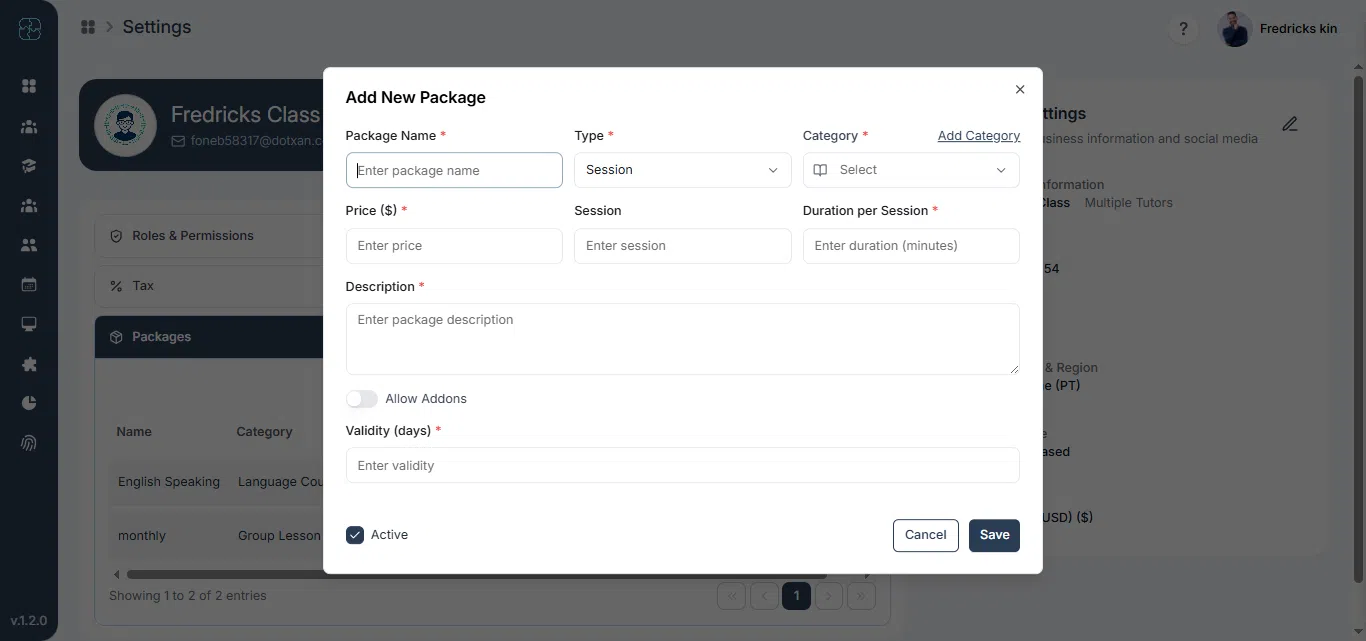This screenshot has width=1366, height=641.
Task: Open the fingerprint icon in the sidebar
Action: [29, 443]
